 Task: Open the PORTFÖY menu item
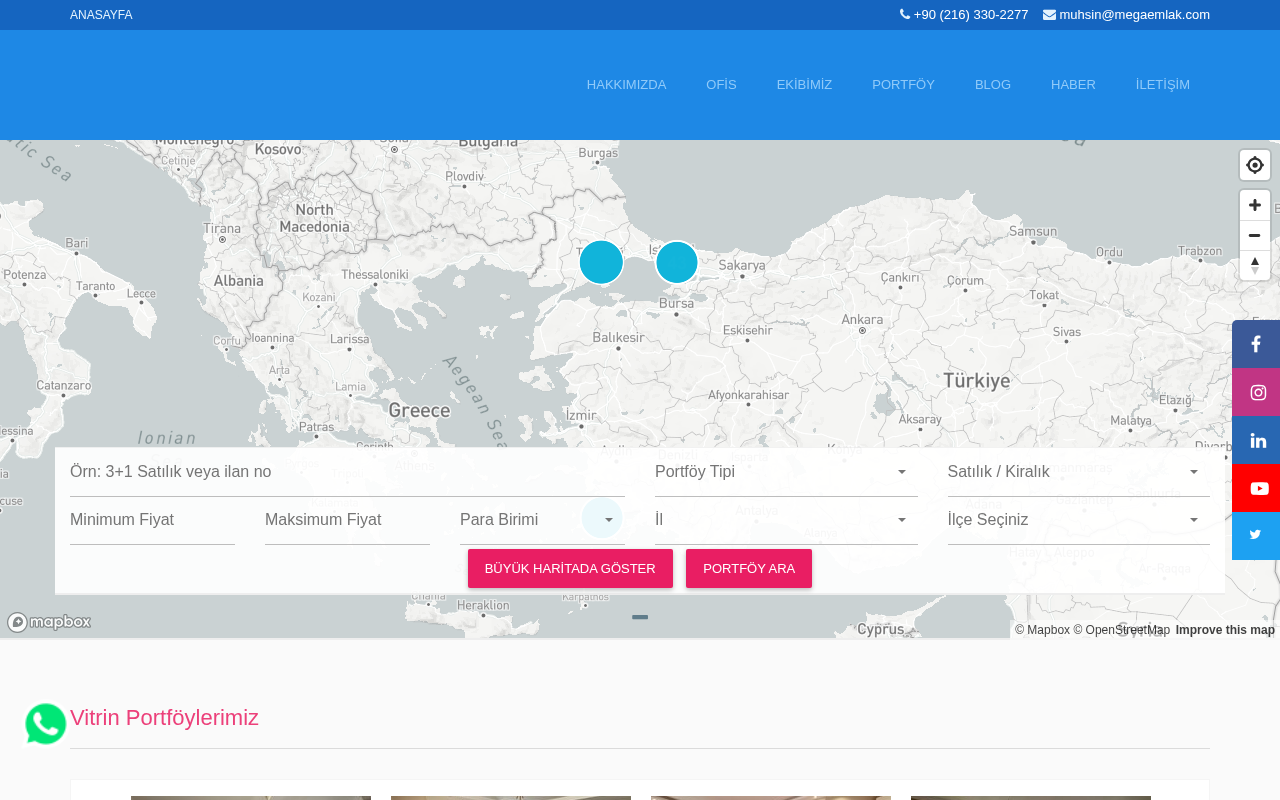click(903, 85)
